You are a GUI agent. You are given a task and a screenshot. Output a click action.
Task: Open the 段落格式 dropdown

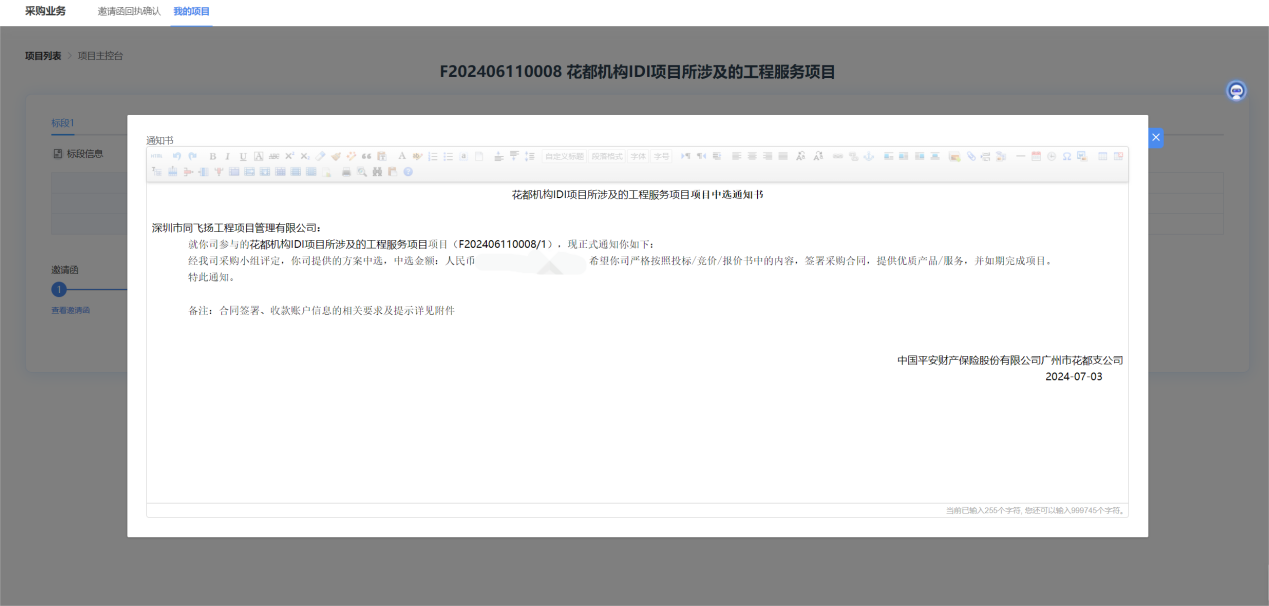pos(606,156)
